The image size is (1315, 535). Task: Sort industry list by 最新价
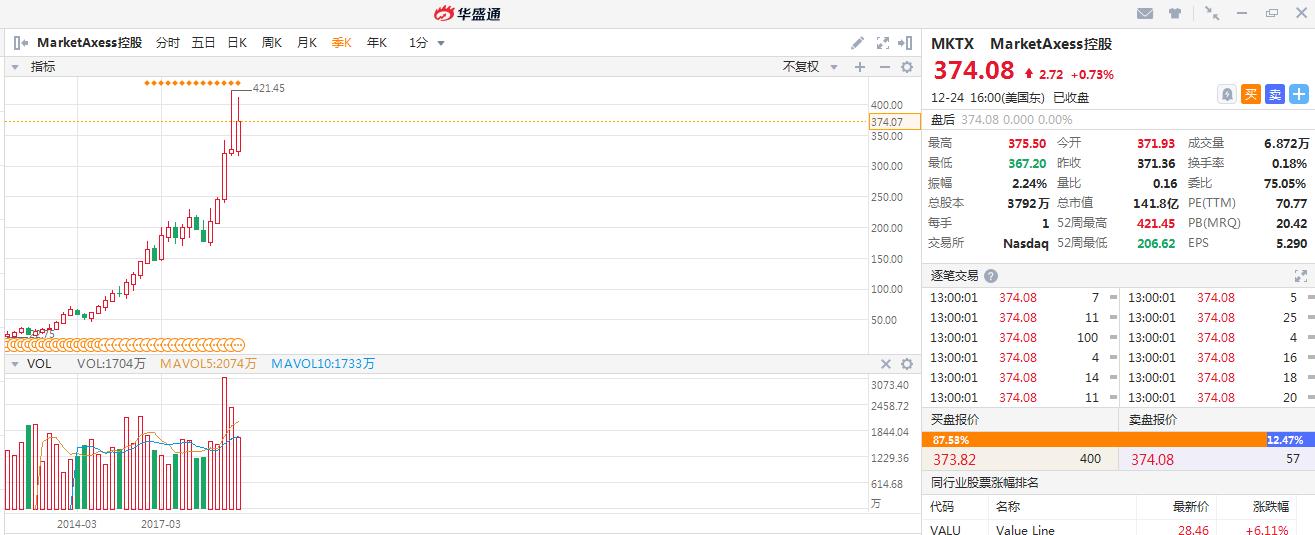pos(1191,507)
